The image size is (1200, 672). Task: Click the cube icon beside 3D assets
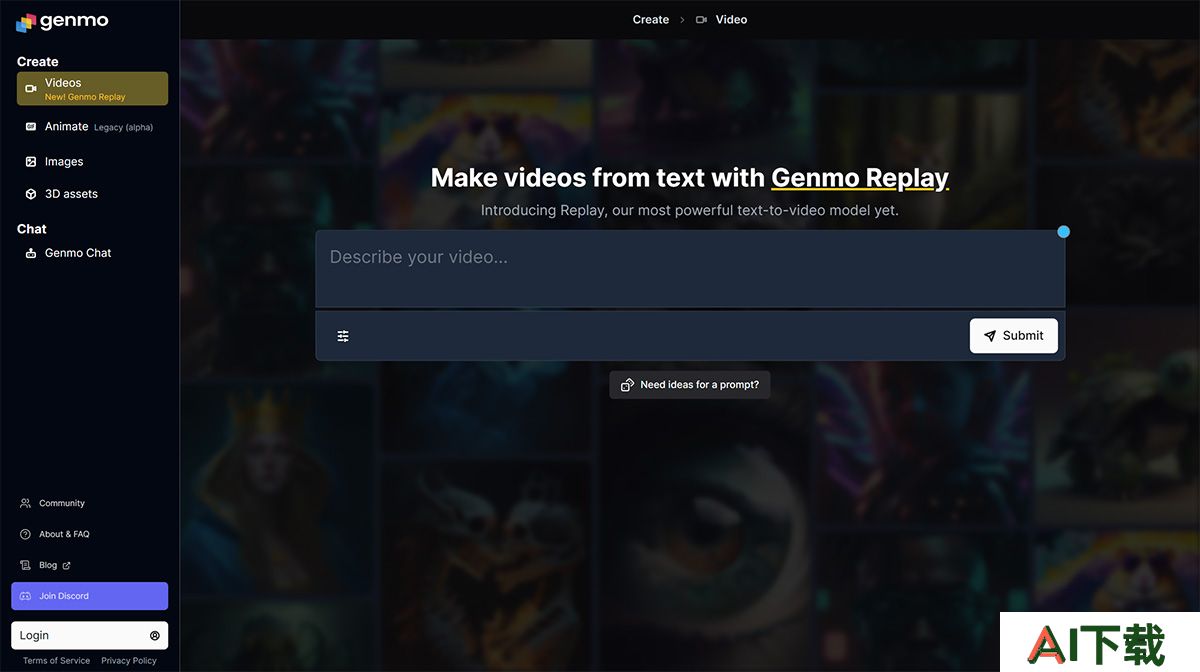pos(31,194)
